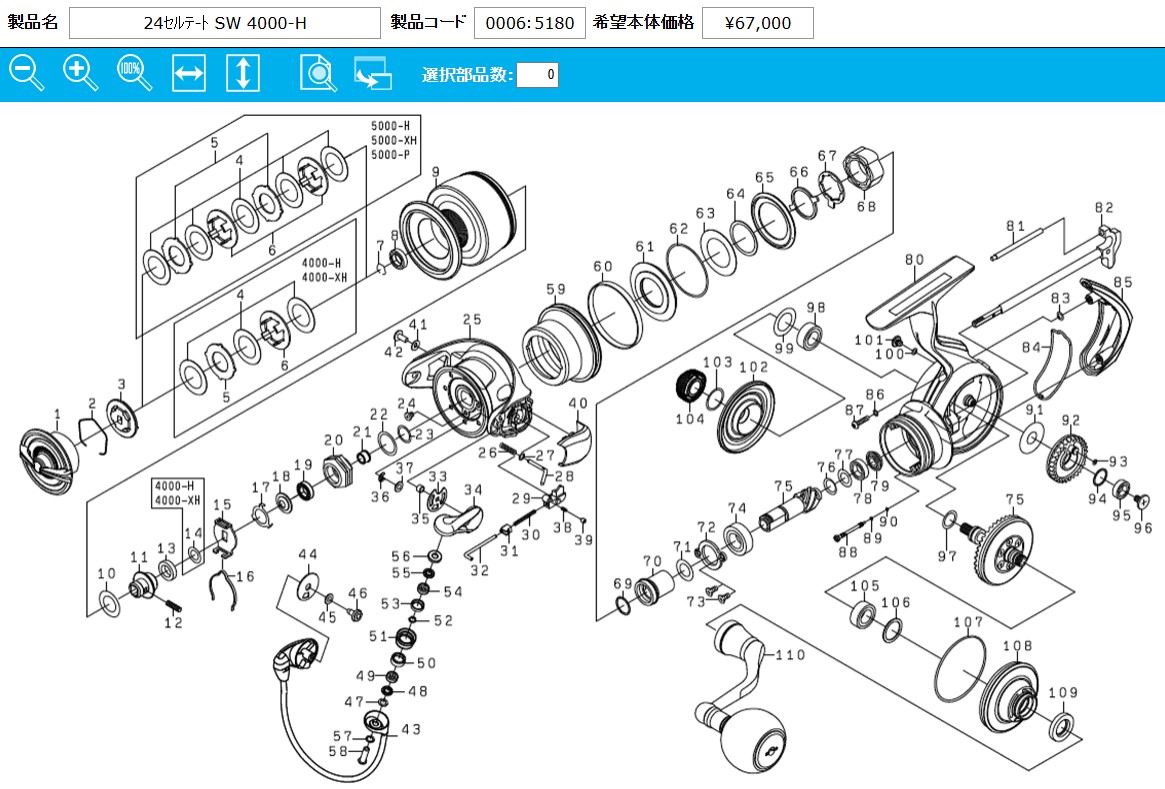Click the zoom out magnifier icon
This screenshot has height=789, width=1165.
pyautogui.click(x=26, y=74)
